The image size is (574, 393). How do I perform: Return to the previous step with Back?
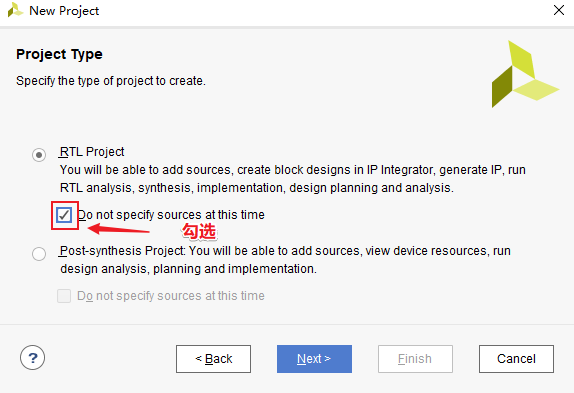point(213,359)
